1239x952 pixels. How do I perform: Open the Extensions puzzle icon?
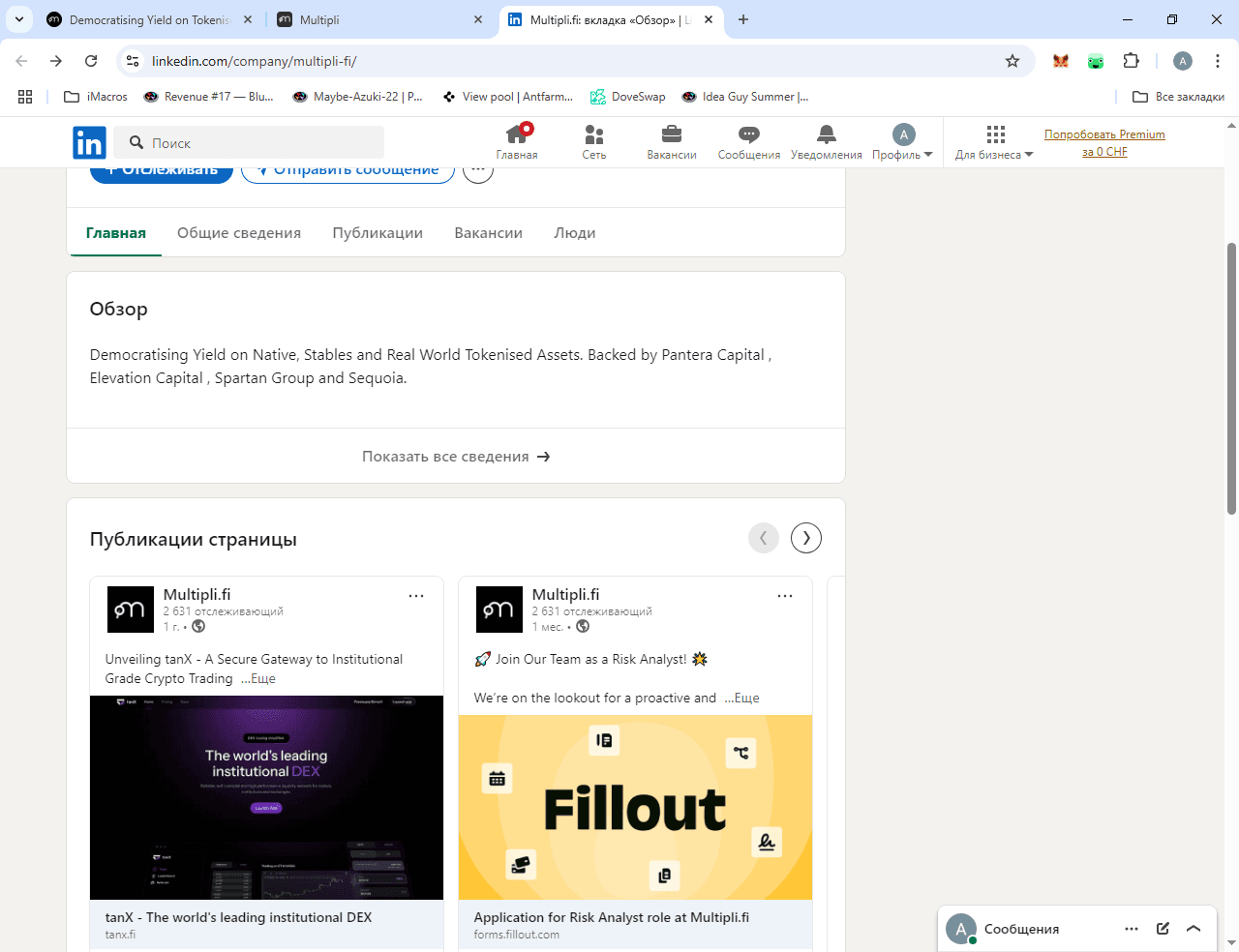[x=1131, y=61]
